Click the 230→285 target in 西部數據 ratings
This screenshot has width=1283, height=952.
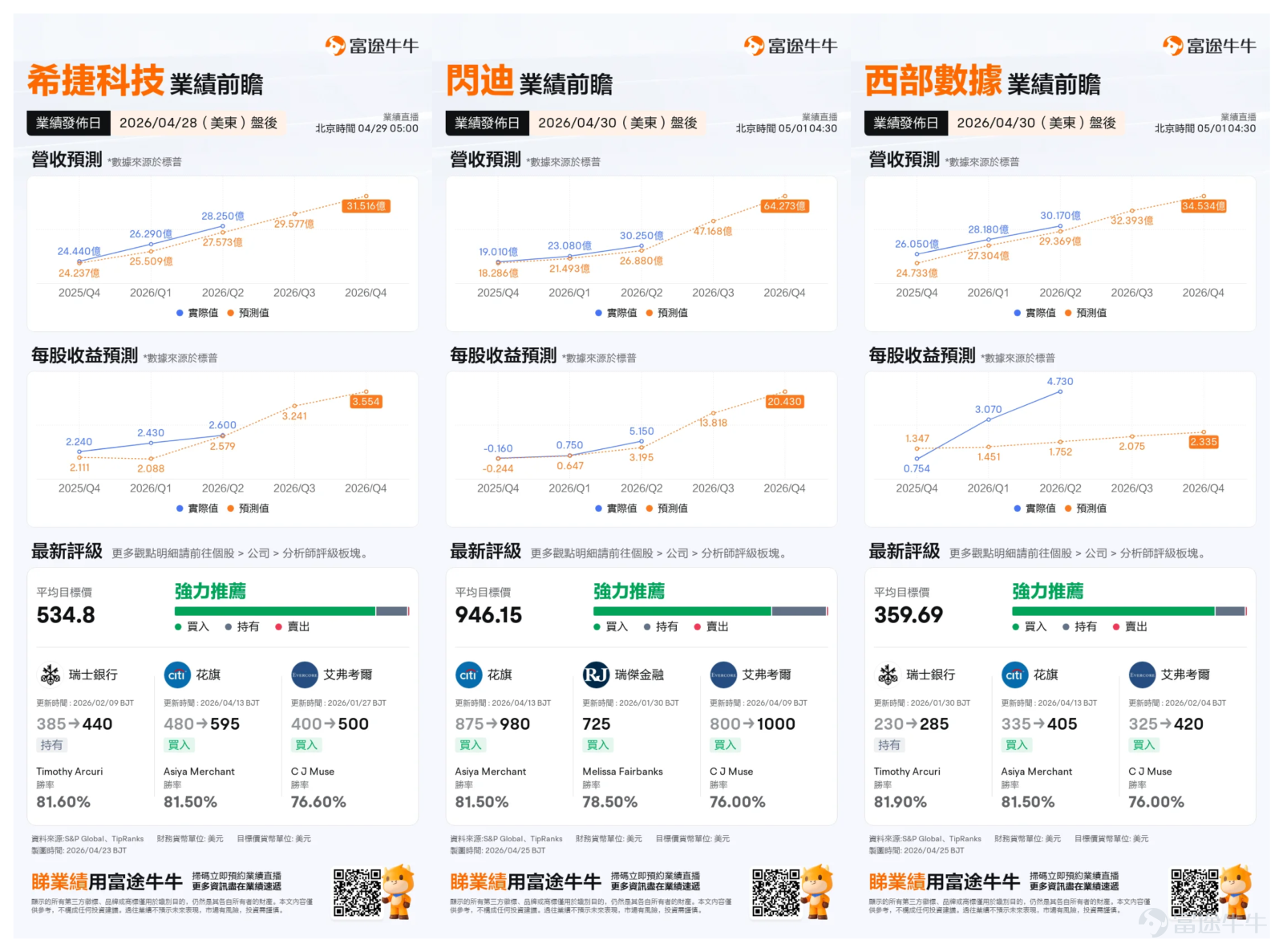pyautogui.click(x=911, y=724)
